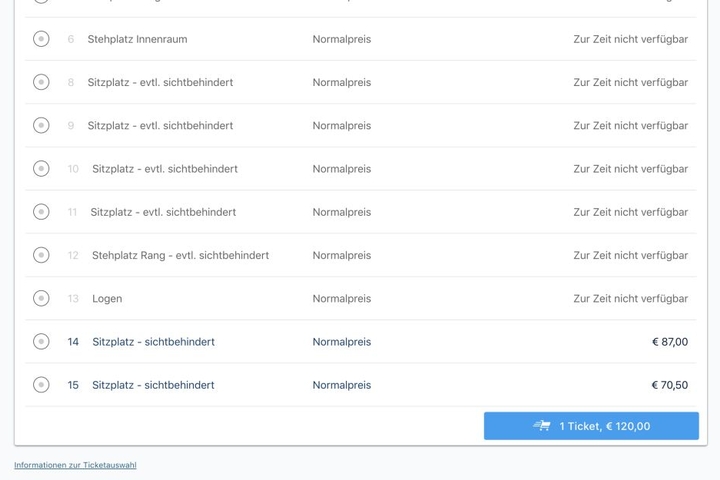Select radio button for category 10 Sitzplatz
The width and height of the screenshot is (720, 480).
[x=41, y=169]
